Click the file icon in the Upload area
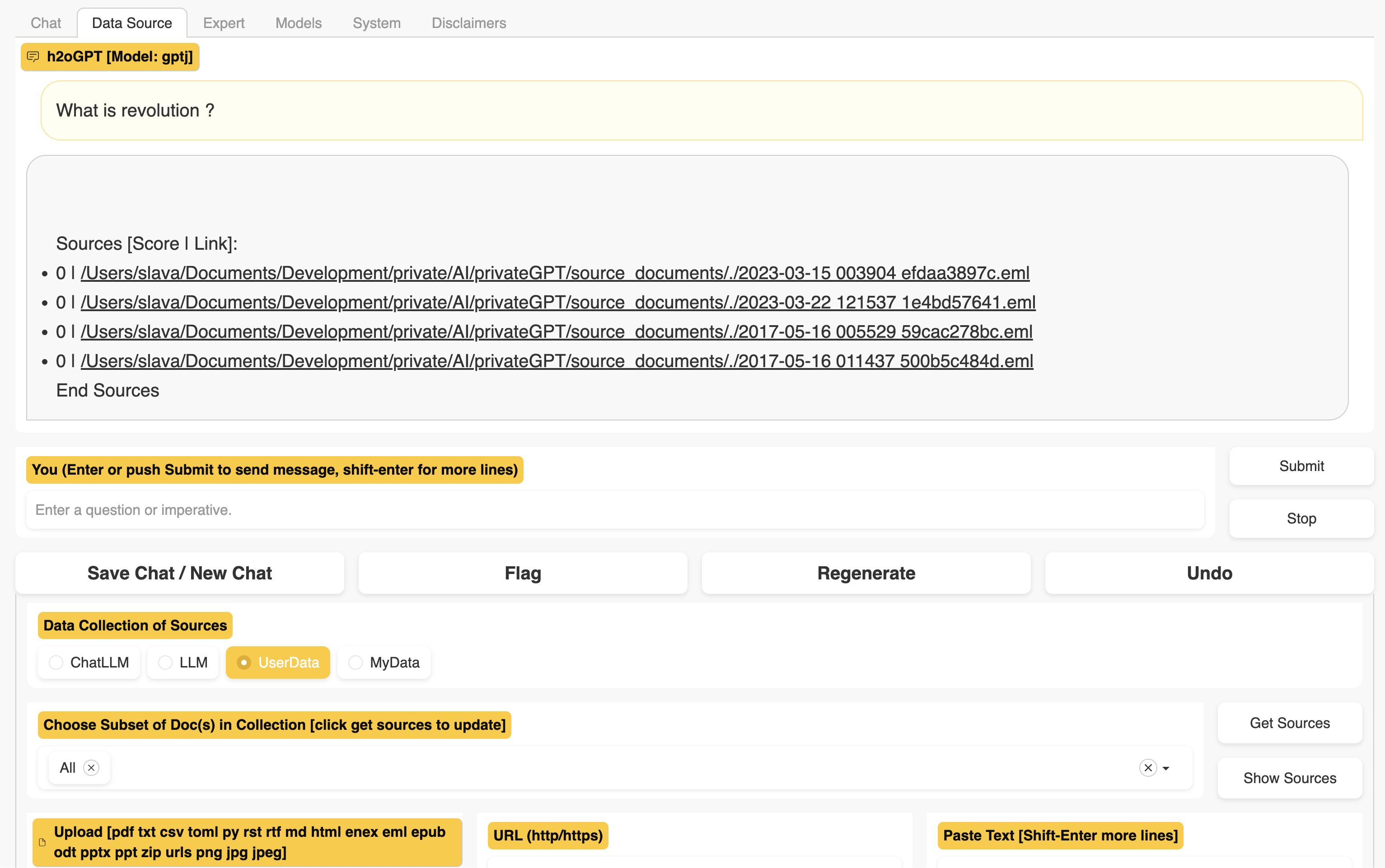Screen dimensions: 1385x868 (42, 842)
